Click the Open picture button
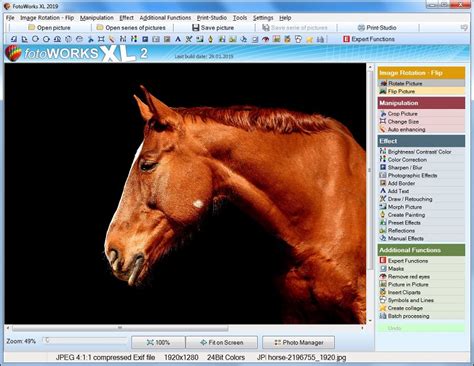 coord(49,28)
